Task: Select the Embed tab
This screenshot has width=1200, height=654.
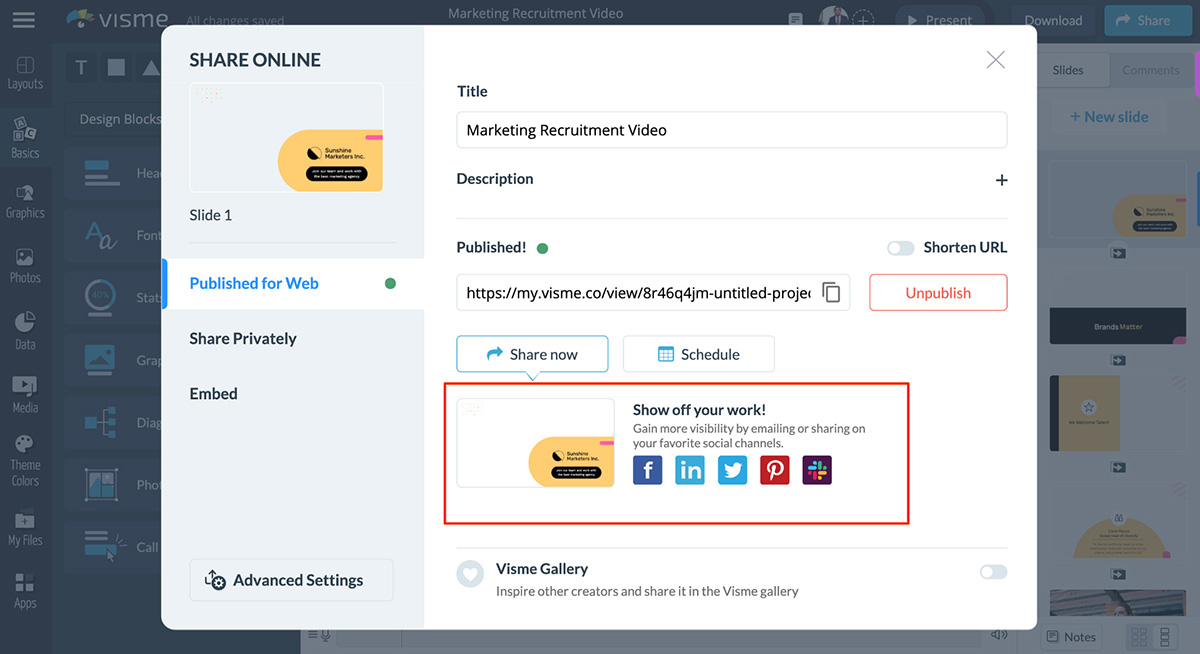Action: click(214, 394)
